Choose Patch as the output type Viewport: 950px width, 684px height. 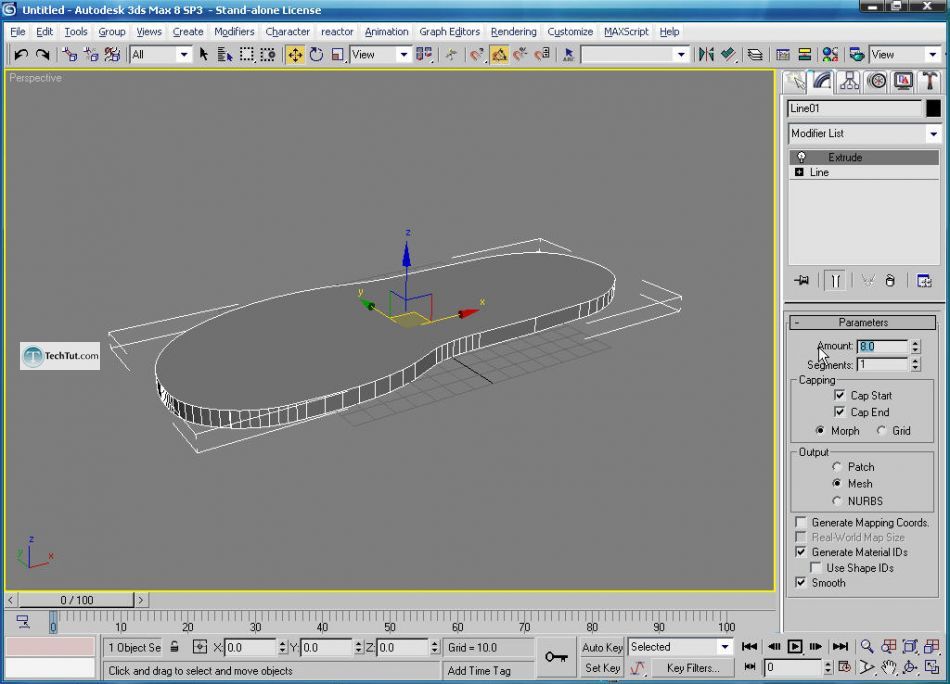837,467
